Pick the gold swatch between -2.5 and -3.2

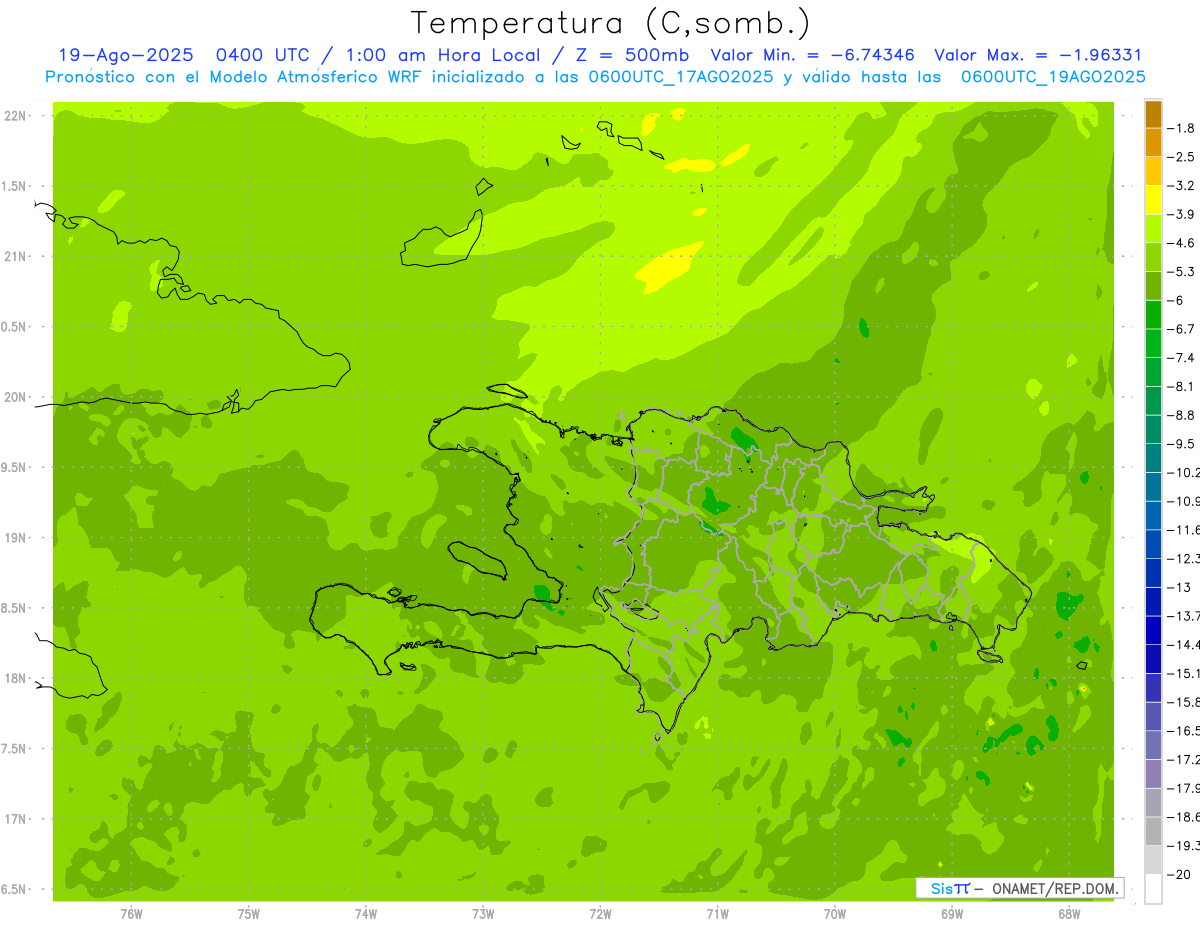pyautogui.click(x=1153, y=171)
